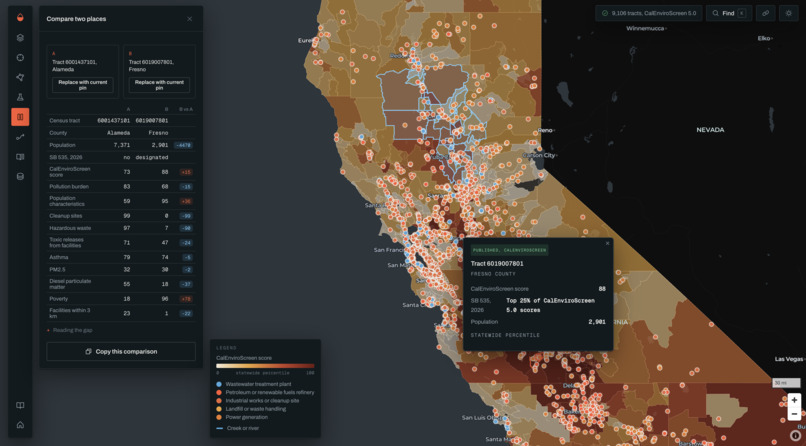Replace place B with current pin
The image size is (806, 446).
click(x=159, y=85)
